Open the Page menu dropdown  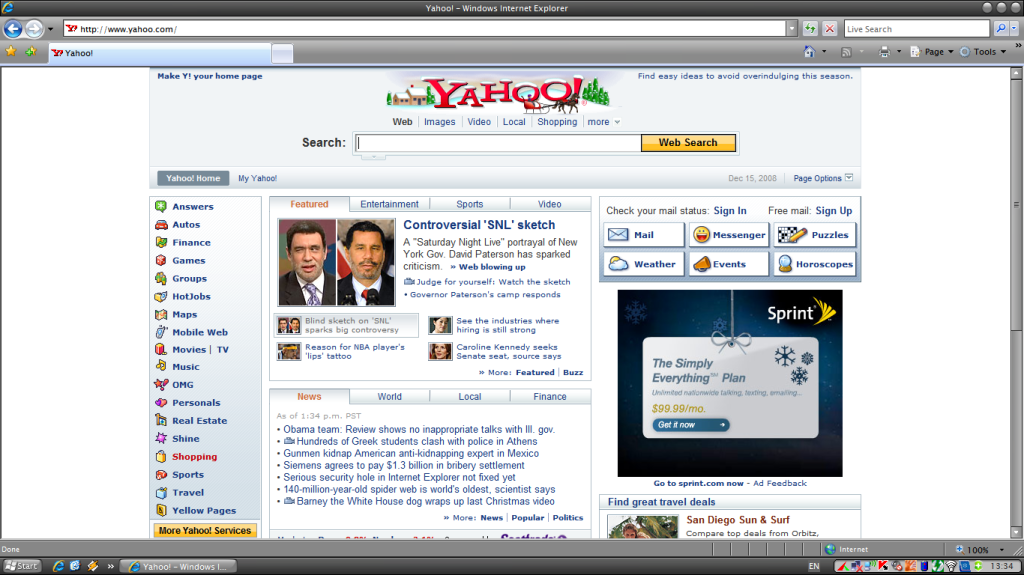tap(951, 52)
